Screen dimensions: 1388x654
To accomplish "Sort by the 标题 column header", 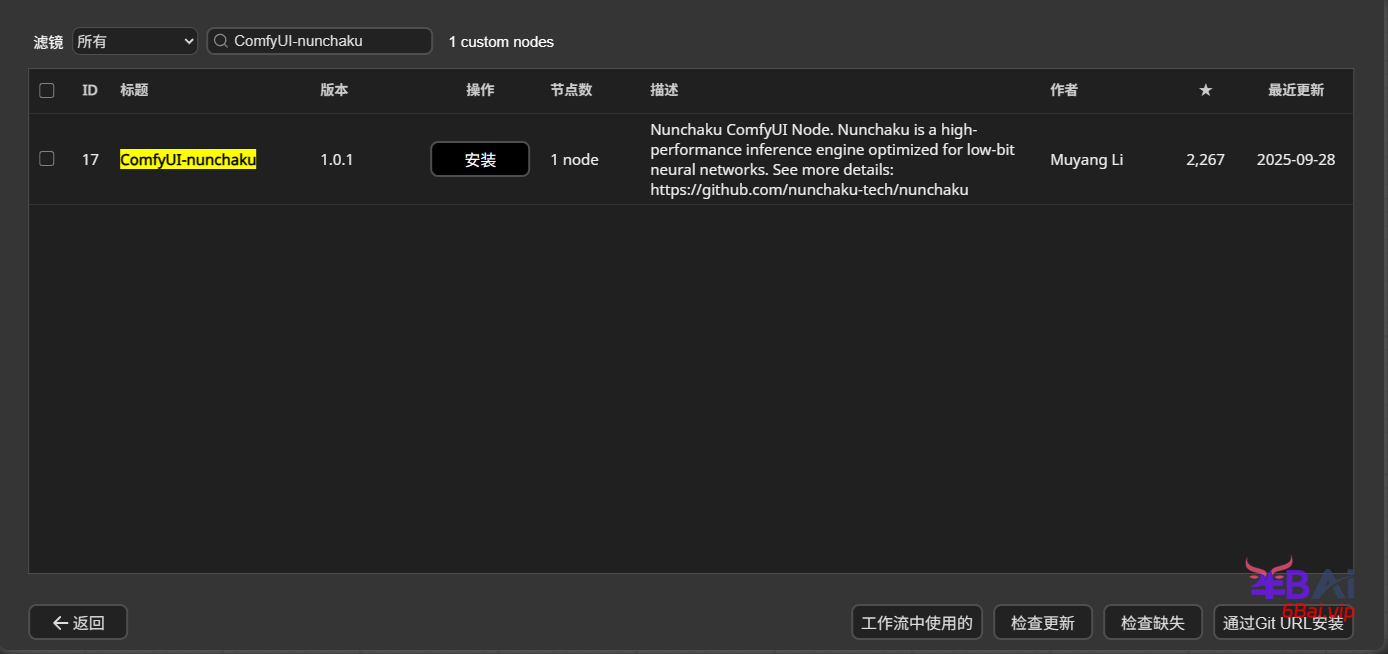I will point(134,90).
